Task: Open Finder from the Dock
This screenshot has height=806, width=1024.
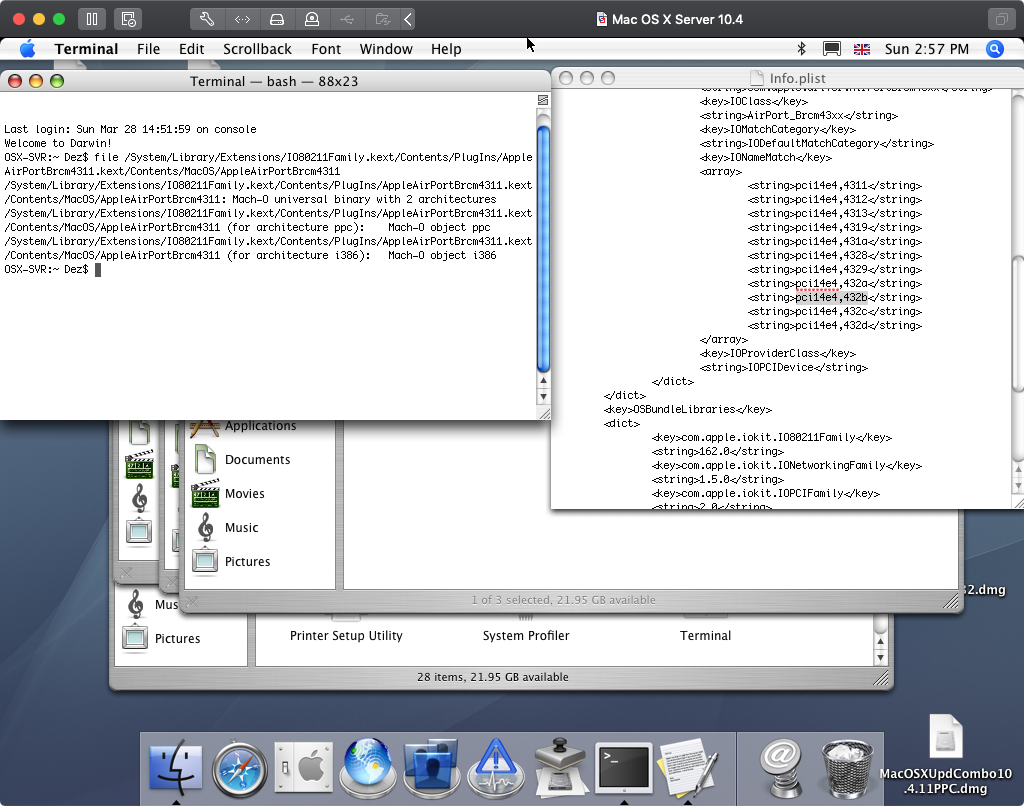Action: pyautogui.click(x=176, y=768)
